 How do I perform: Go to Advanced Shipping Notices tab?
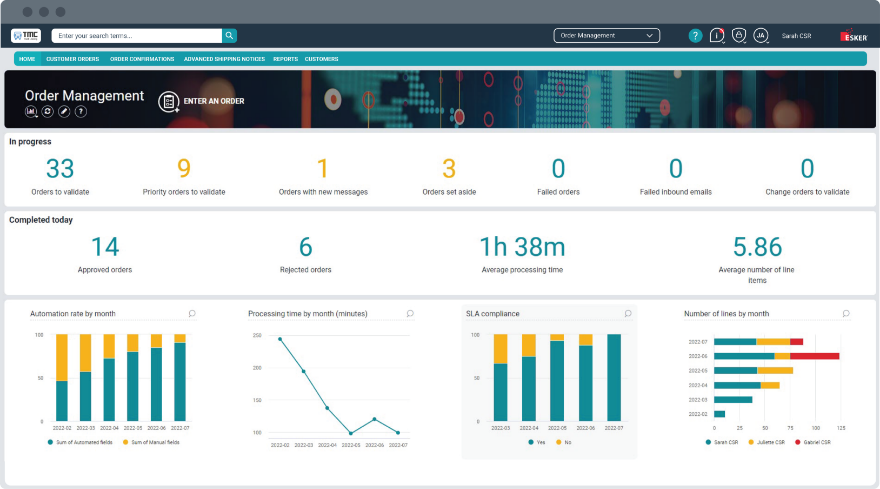tap(224, 59)
